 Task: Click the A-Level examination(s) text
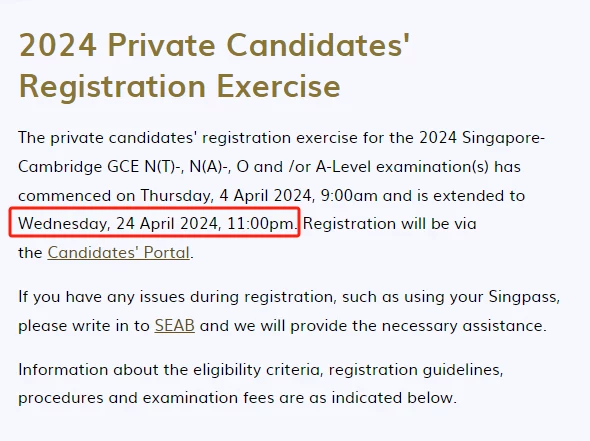click(402, 167)
